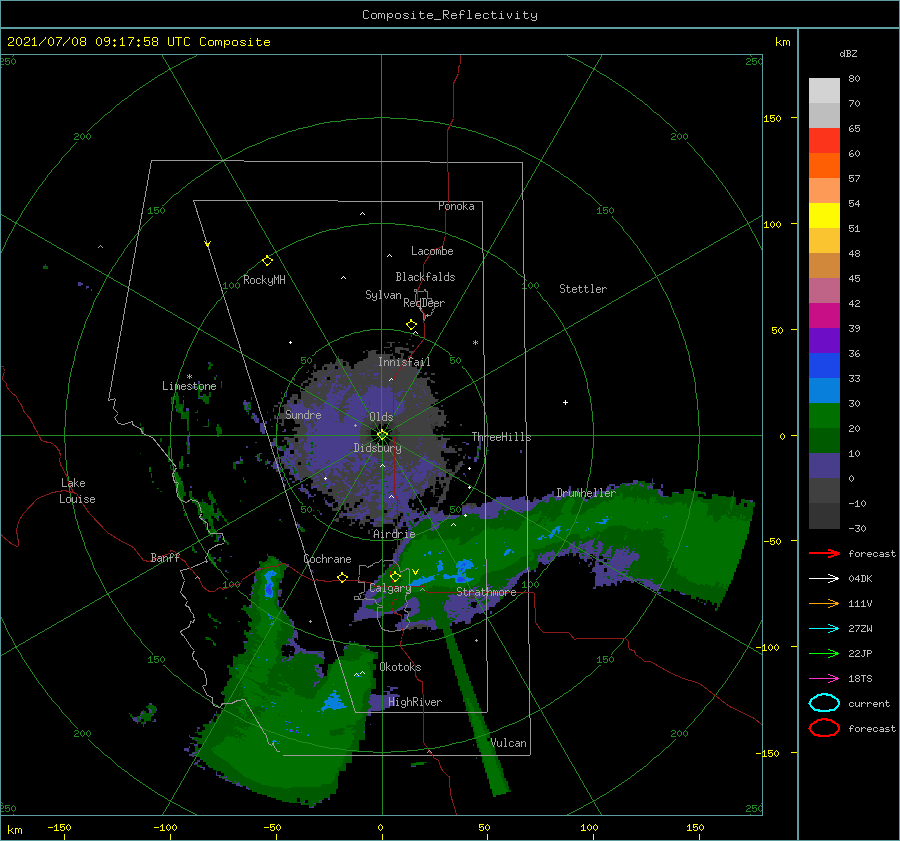Select the cyan 'current' ellipse legend icon
Image resolution: width=900 pixels, height=841 pixels.
824,703
